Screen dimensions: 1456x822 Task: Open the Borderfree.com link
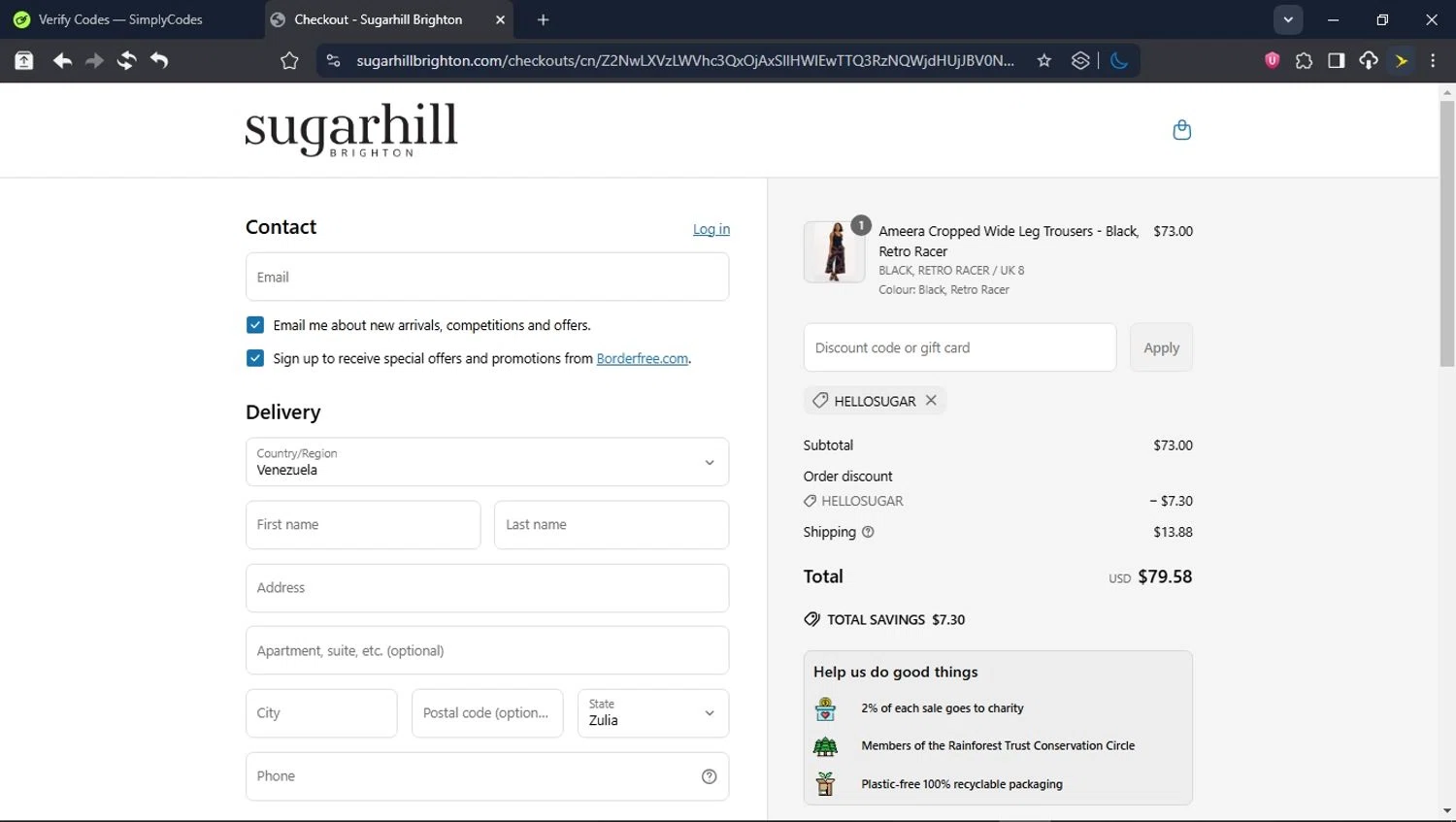point(643,358)
